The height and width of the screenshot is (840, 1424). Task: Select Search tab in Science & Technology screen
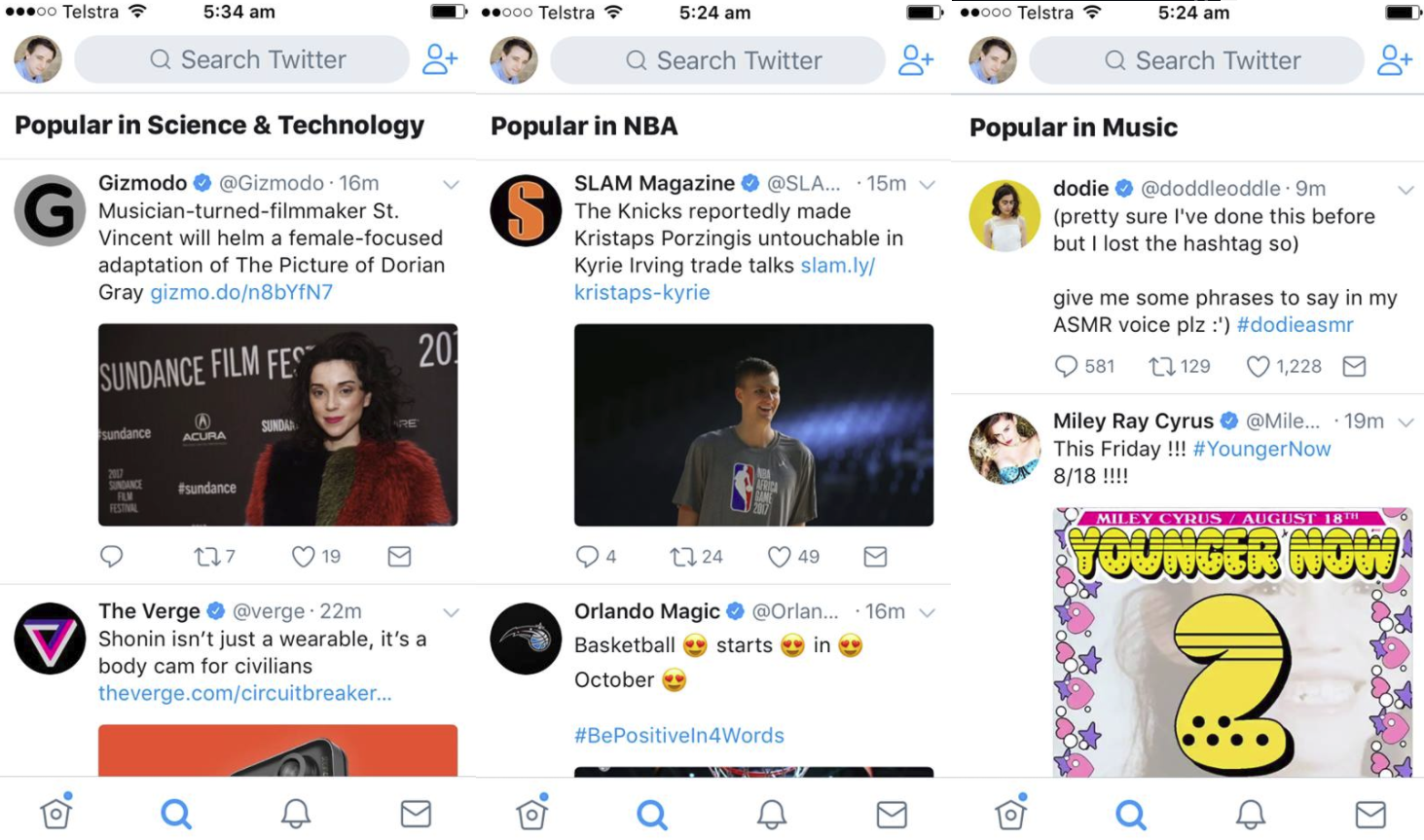[x=176, y=813]
